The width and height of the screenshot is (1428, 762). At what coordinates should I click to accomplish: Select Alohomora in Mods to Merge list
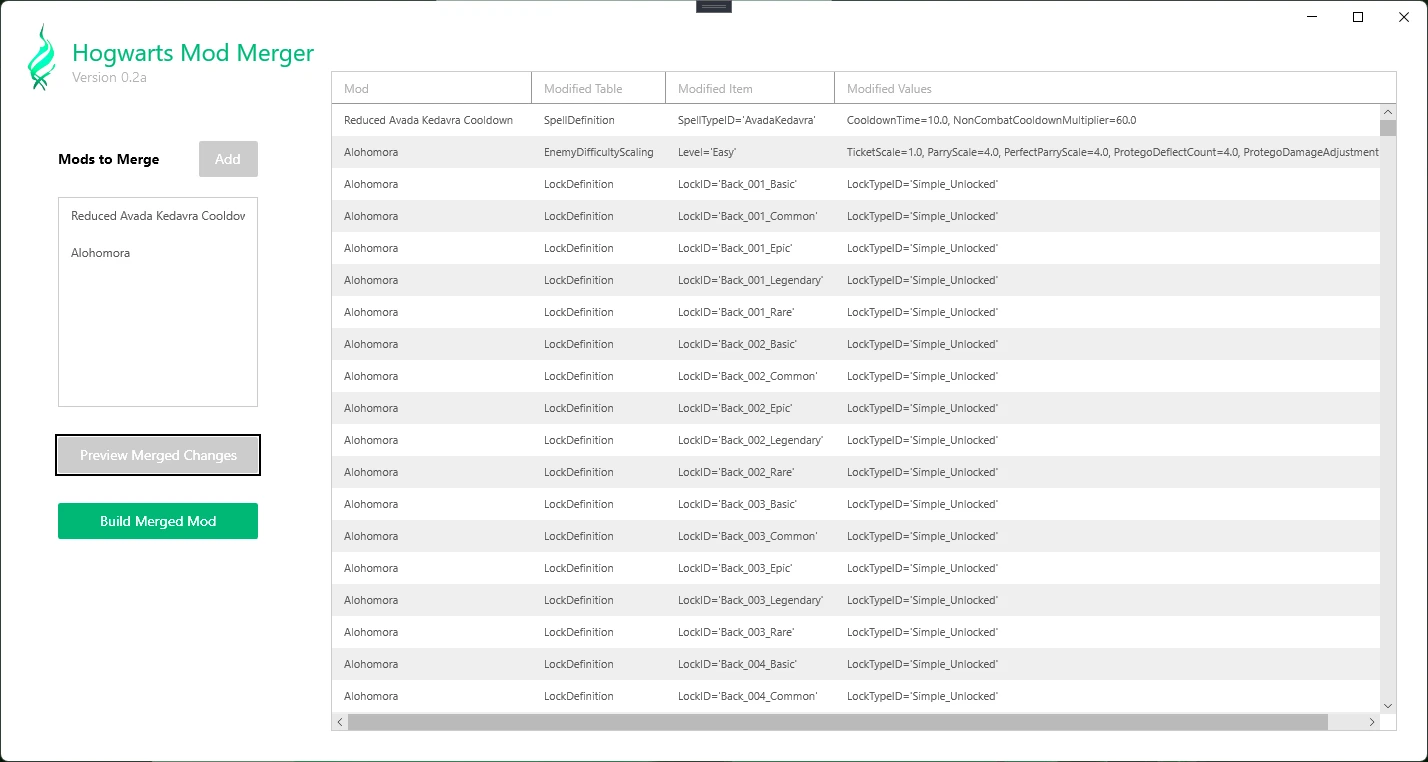101,253
